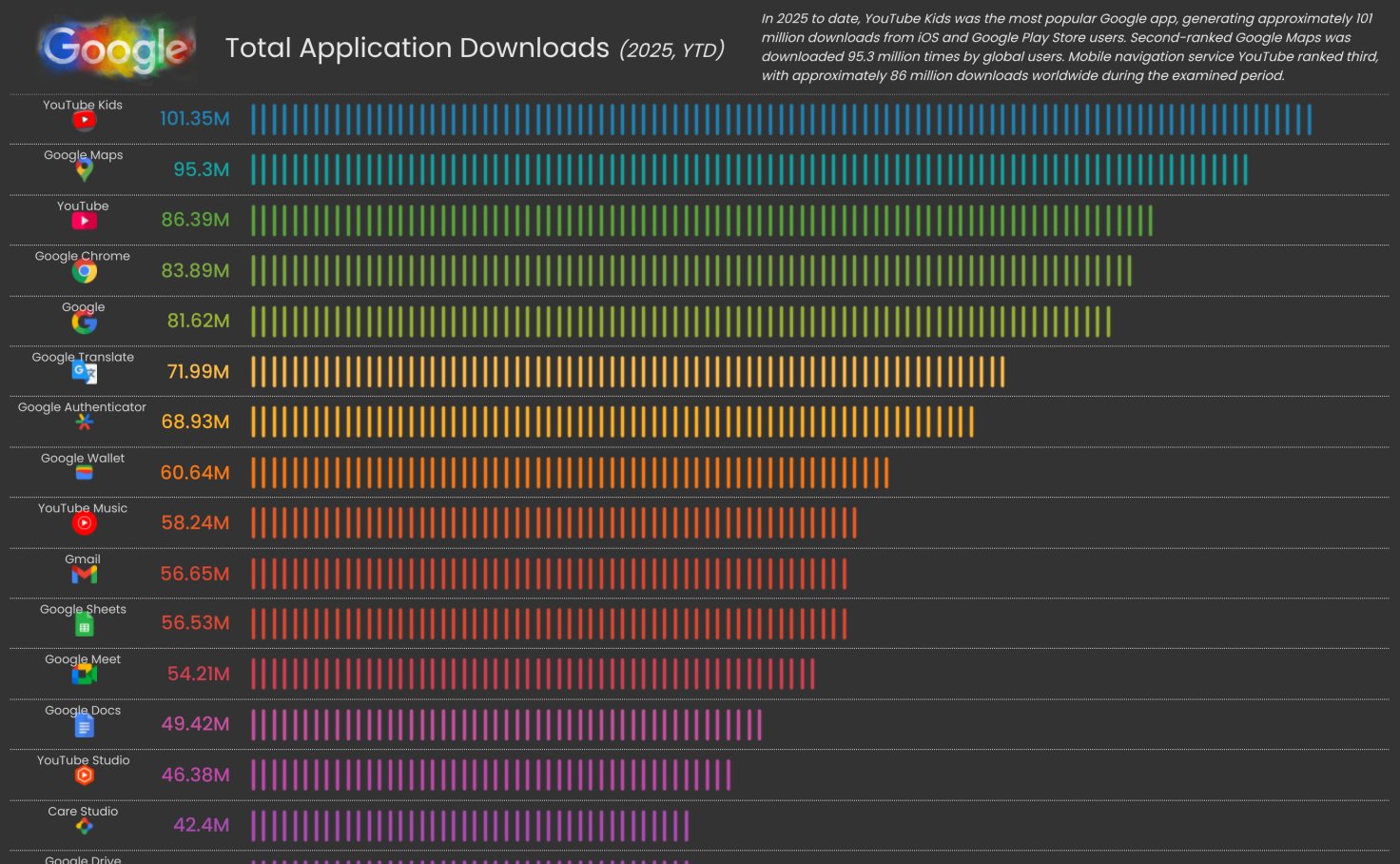
Task: Open the Gmail envelope icon
Action: (84, 575)
